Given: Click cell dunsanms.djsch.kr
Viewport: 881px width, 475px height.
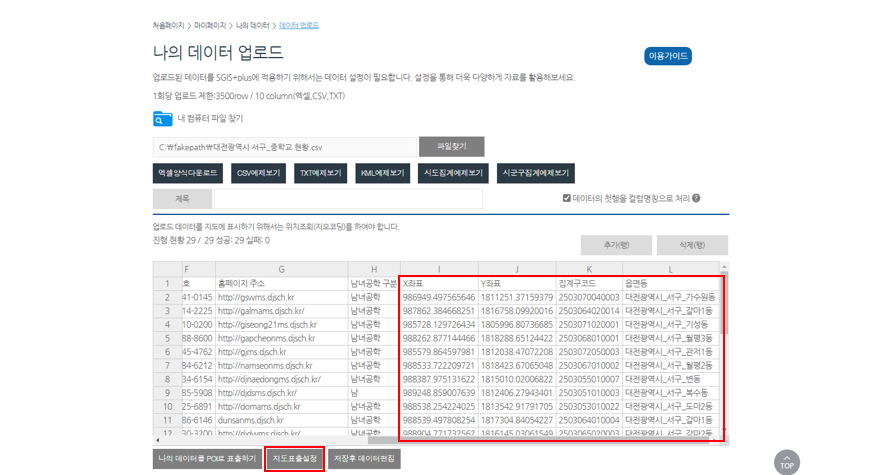Looking at the screenshot, I should tap(281, 420).
